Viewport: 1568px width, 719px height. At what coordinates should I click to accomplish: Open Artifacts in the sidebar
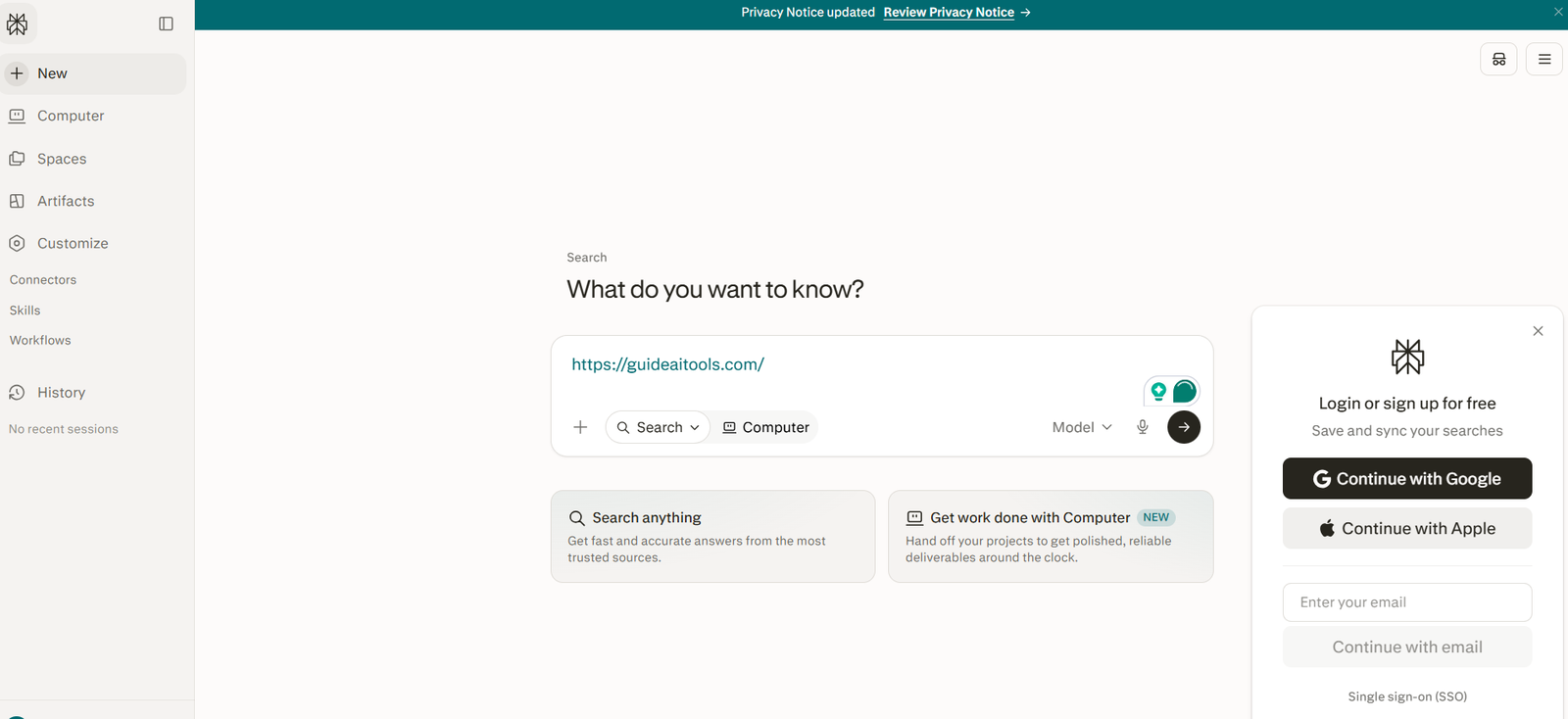93,201
